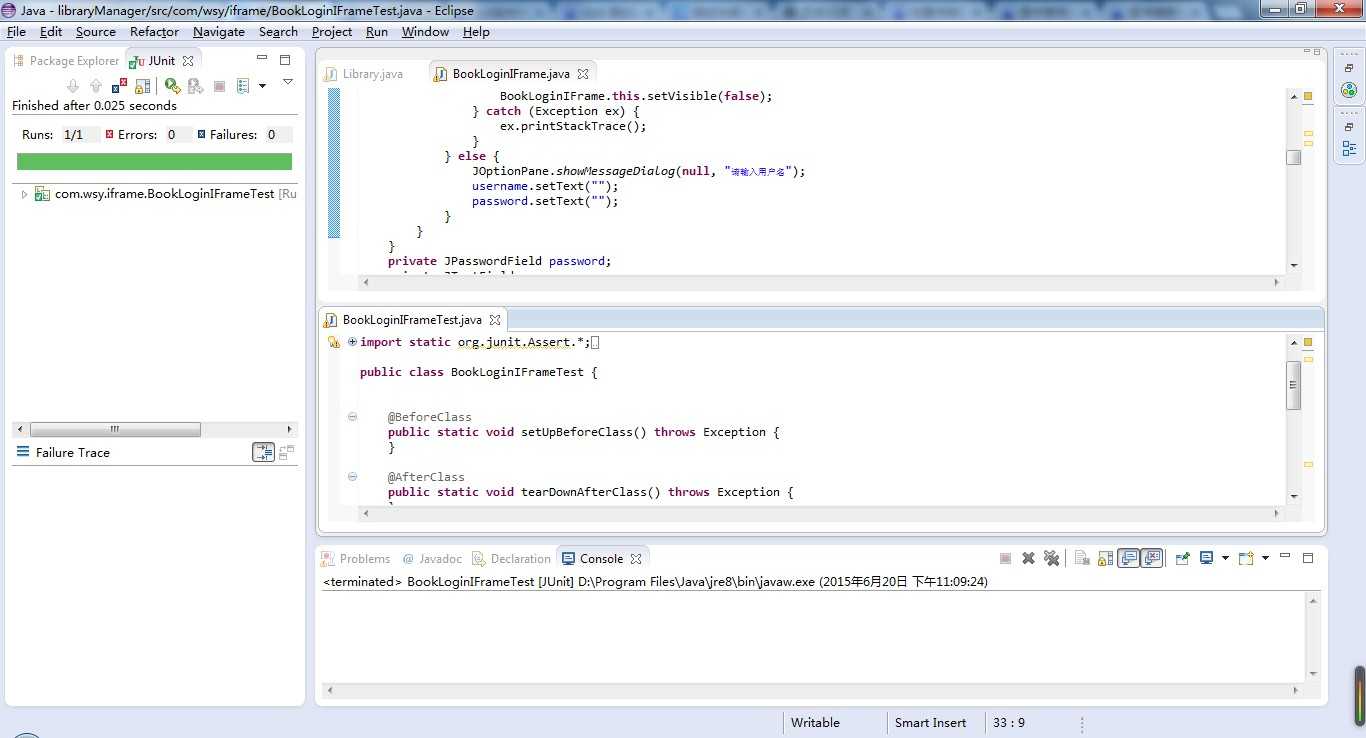
Task: Click the JUnit Stop Test Run icon
Action: pyautogui.click(x=219, y=86)
